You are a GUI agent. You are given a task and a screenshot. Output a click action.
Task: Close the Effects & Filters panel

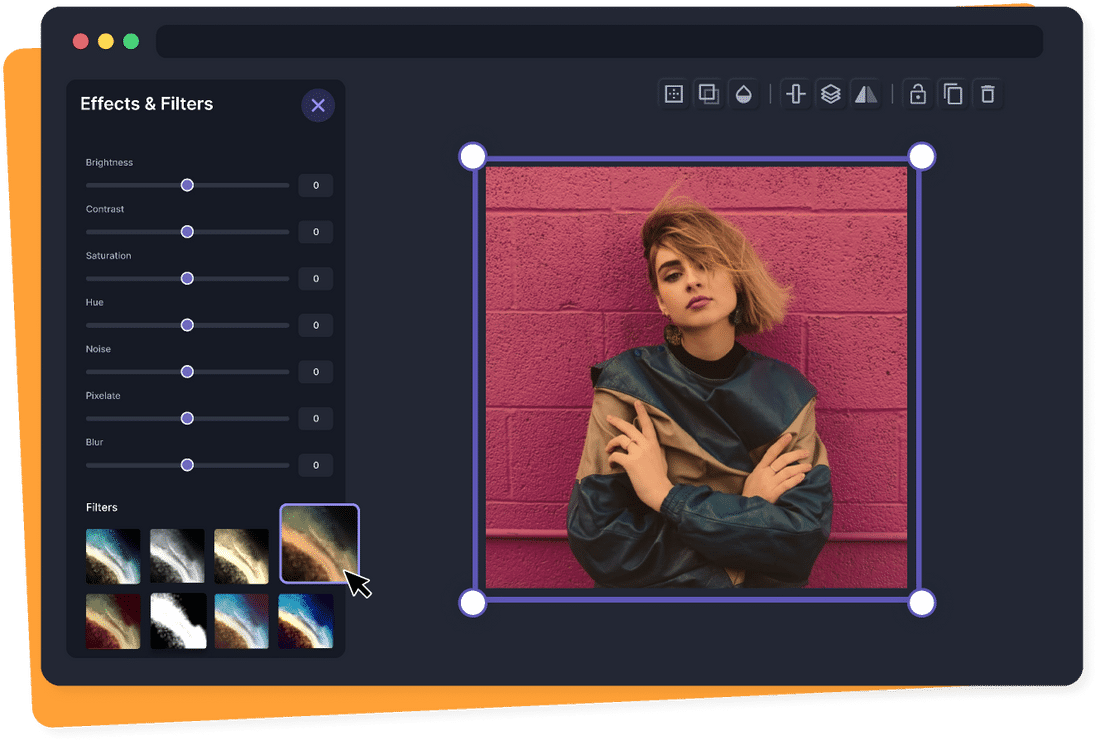[318, 105]
